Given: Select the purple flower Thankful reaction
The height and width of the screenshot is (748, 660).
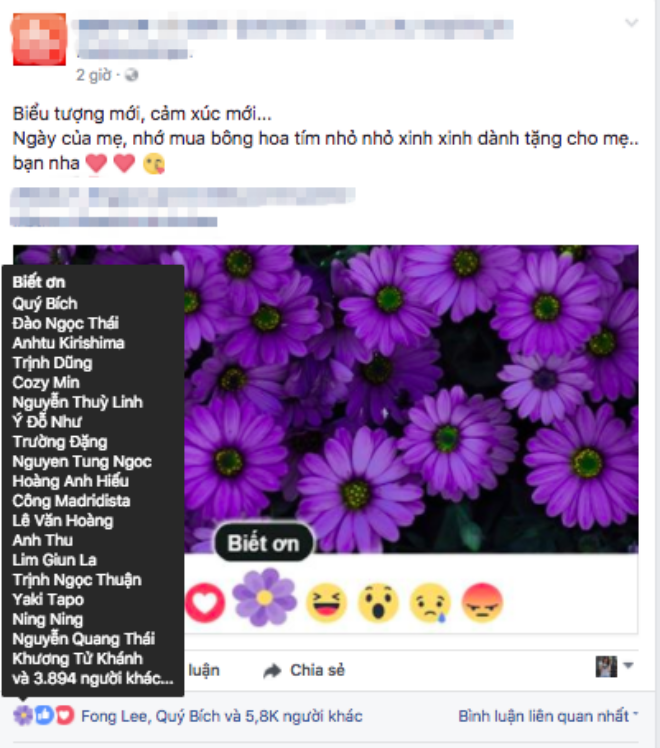Looking at the screenshot, I should [x=264, y=597].
